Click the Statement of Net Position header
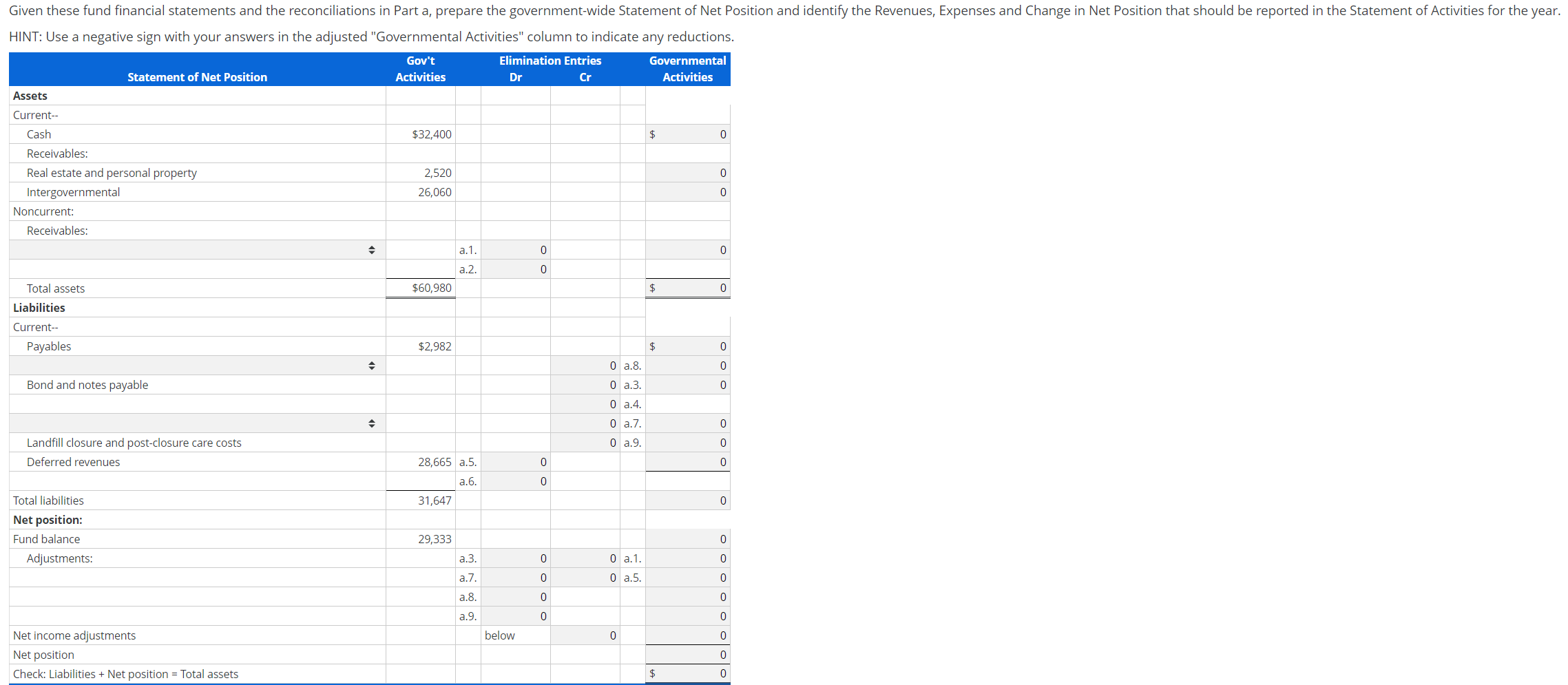Screen dimensions: 1568x685 [197, 77]
